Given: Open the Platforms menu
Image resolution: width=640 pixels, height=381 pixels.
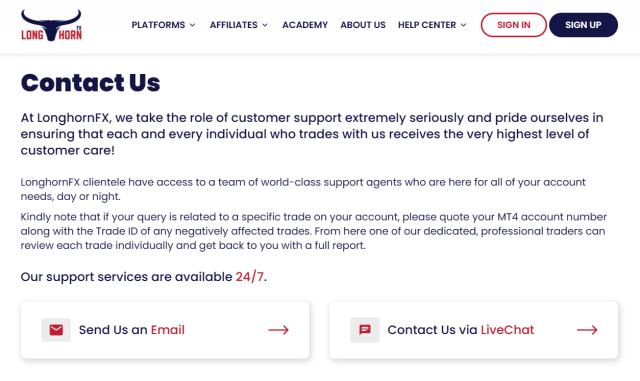Looking at the screenshot, I should 163,25.
